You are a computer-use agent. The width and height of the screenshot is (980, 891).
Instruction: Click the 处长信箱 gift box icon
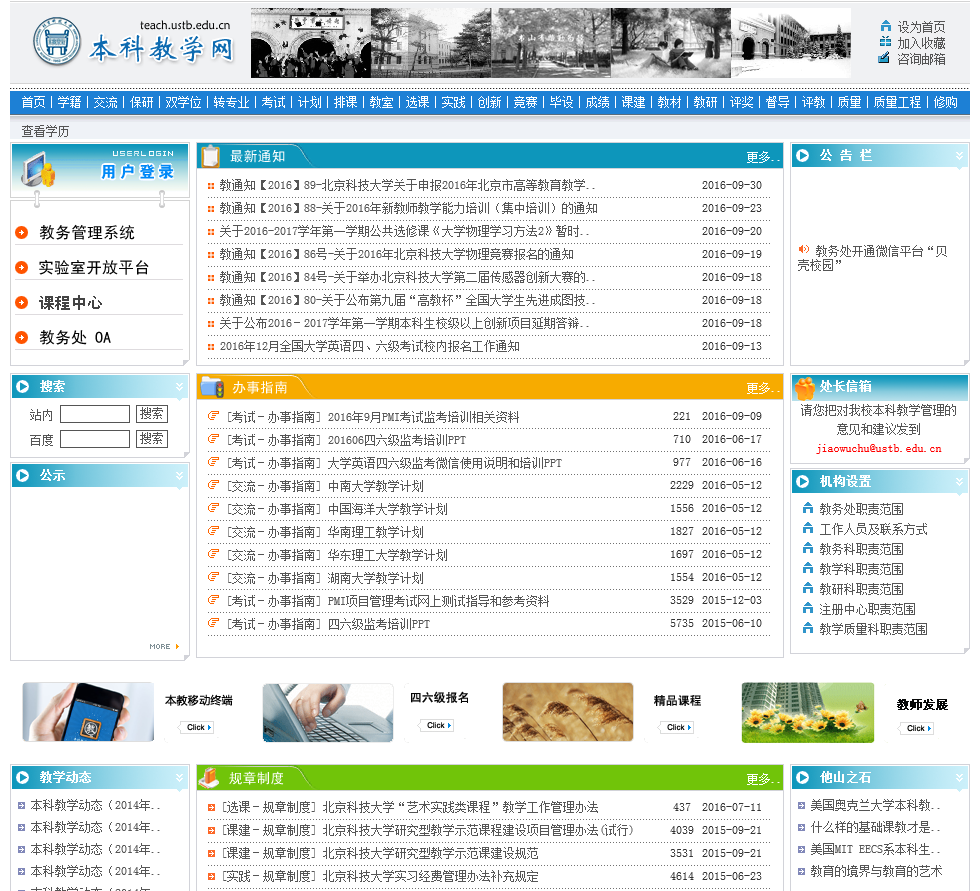[805, 388]
